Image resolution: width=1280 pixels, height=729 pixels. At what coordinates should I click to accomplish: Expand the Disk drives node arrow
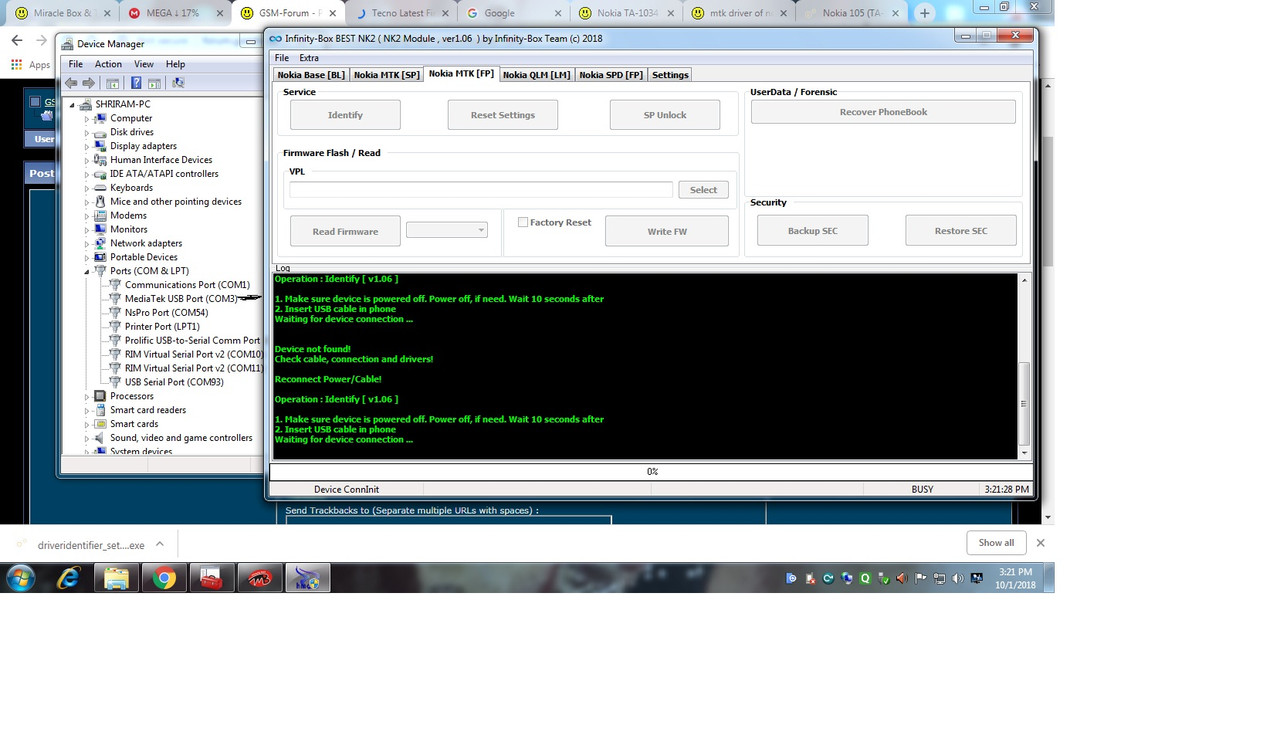click(87, 132)
